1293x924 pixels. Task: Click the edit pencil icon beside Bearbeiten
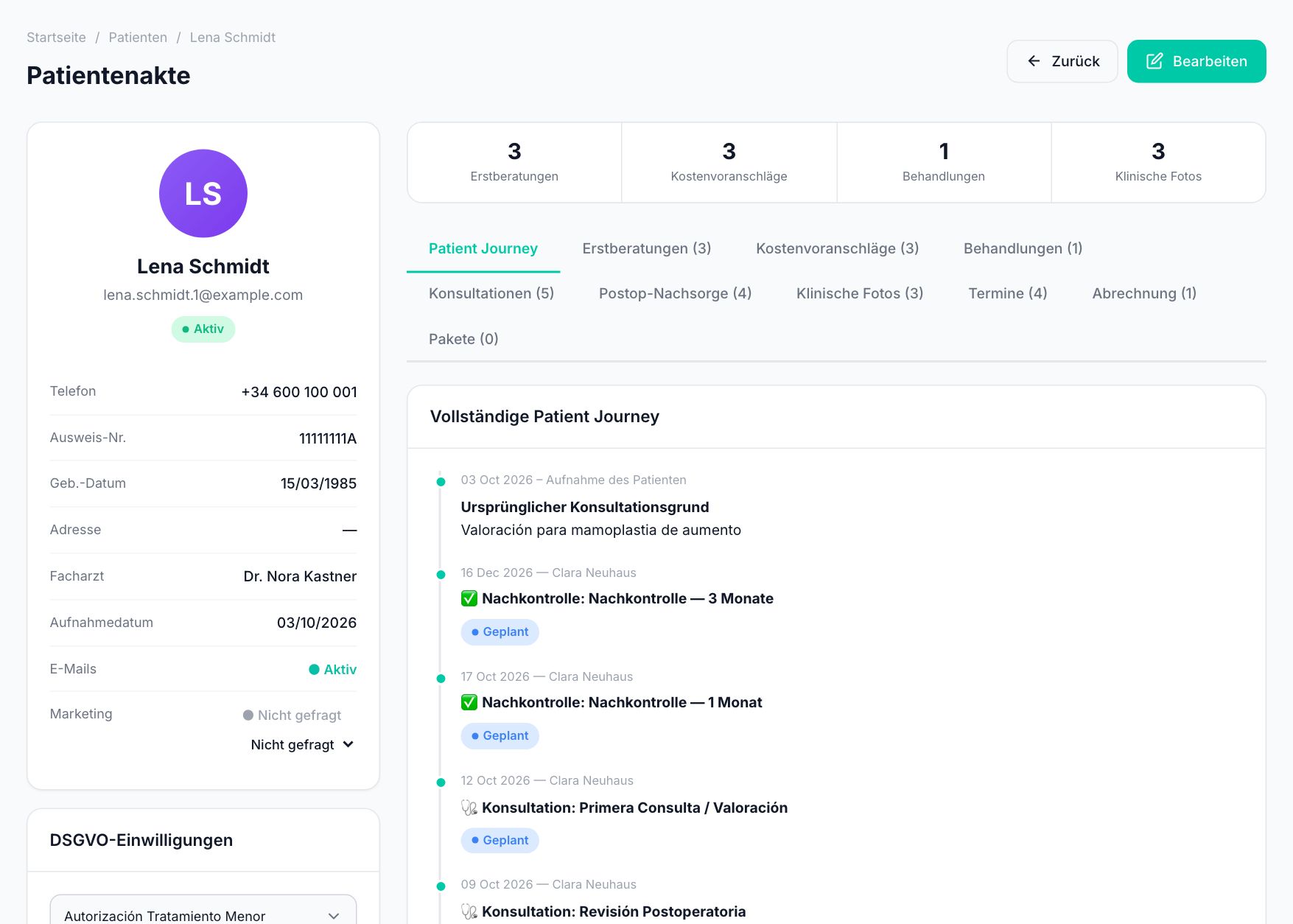1154,61
